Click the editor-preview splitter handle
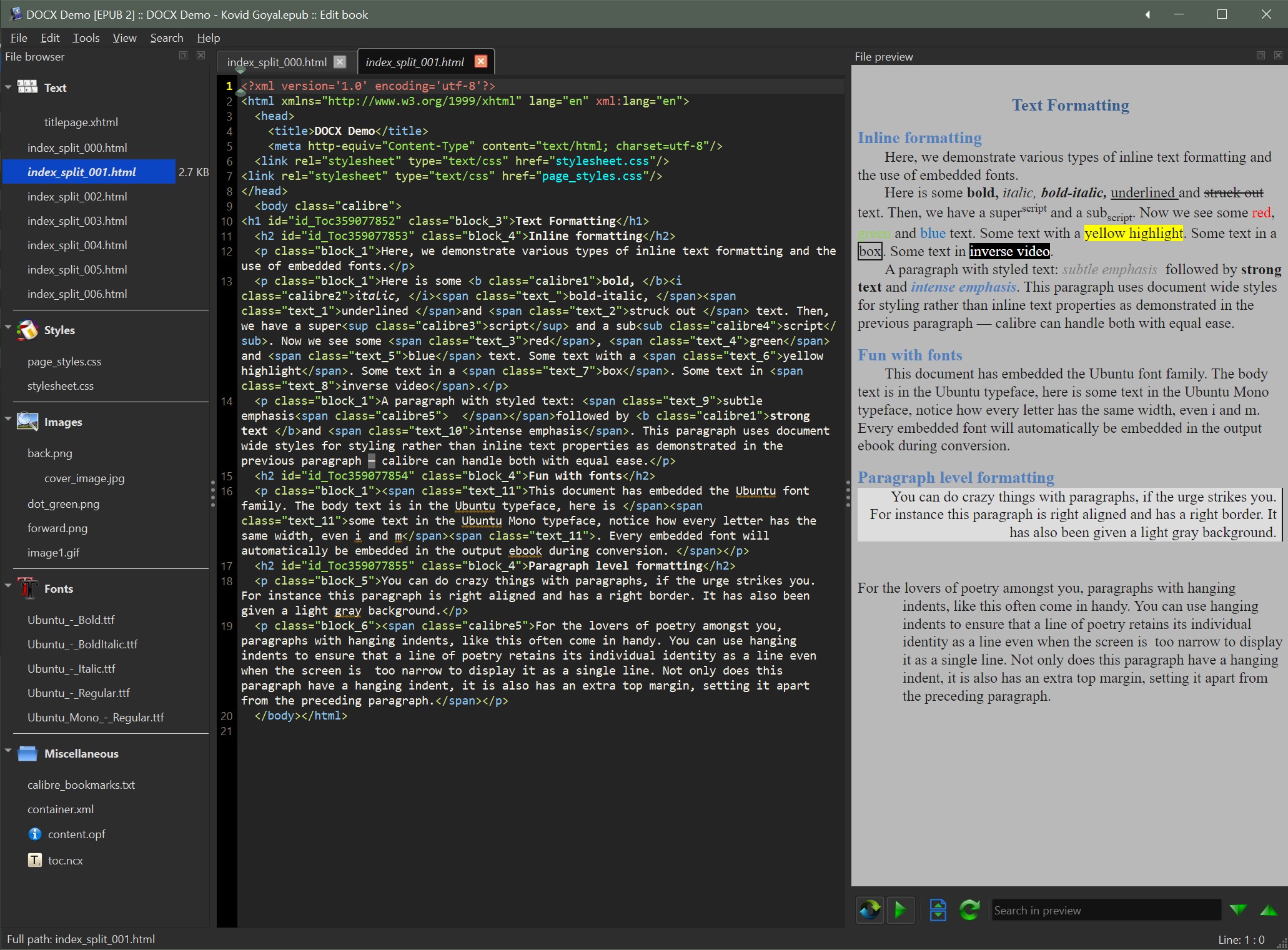The height and width of the screenshot is (950, 1288). [x=848, y=493]
